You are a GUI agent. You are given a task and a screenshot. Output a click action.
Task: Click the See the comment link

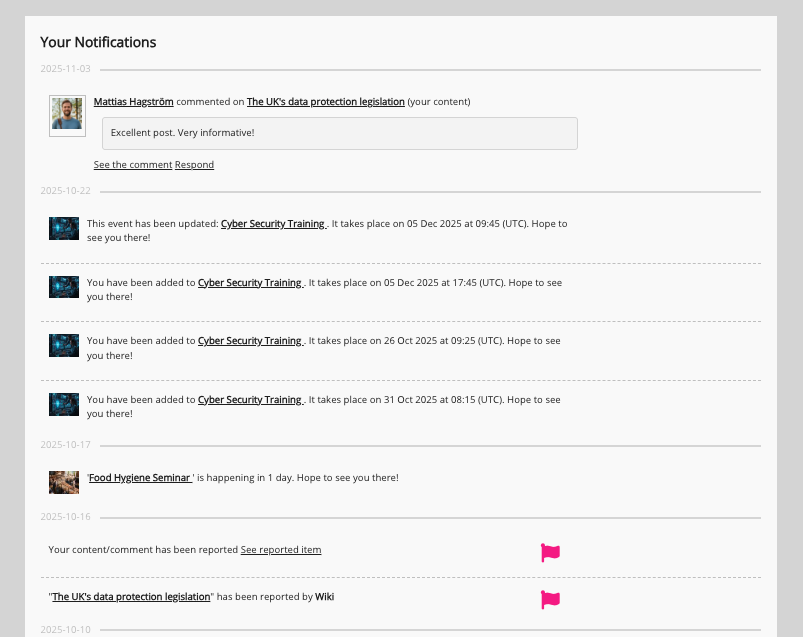point(133,165)
